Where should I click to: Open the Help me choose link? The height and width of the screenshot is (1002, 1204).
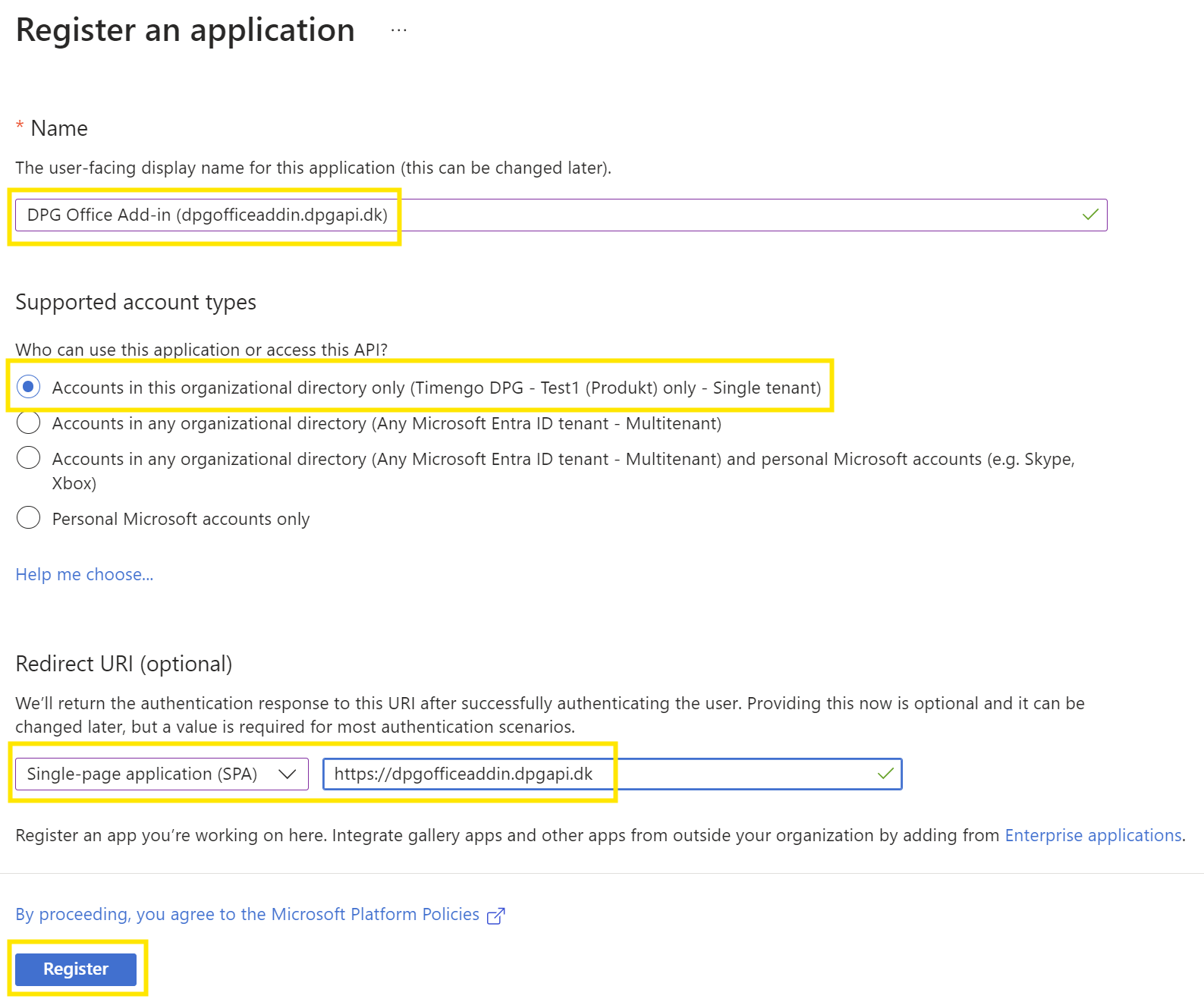(84, 574)
